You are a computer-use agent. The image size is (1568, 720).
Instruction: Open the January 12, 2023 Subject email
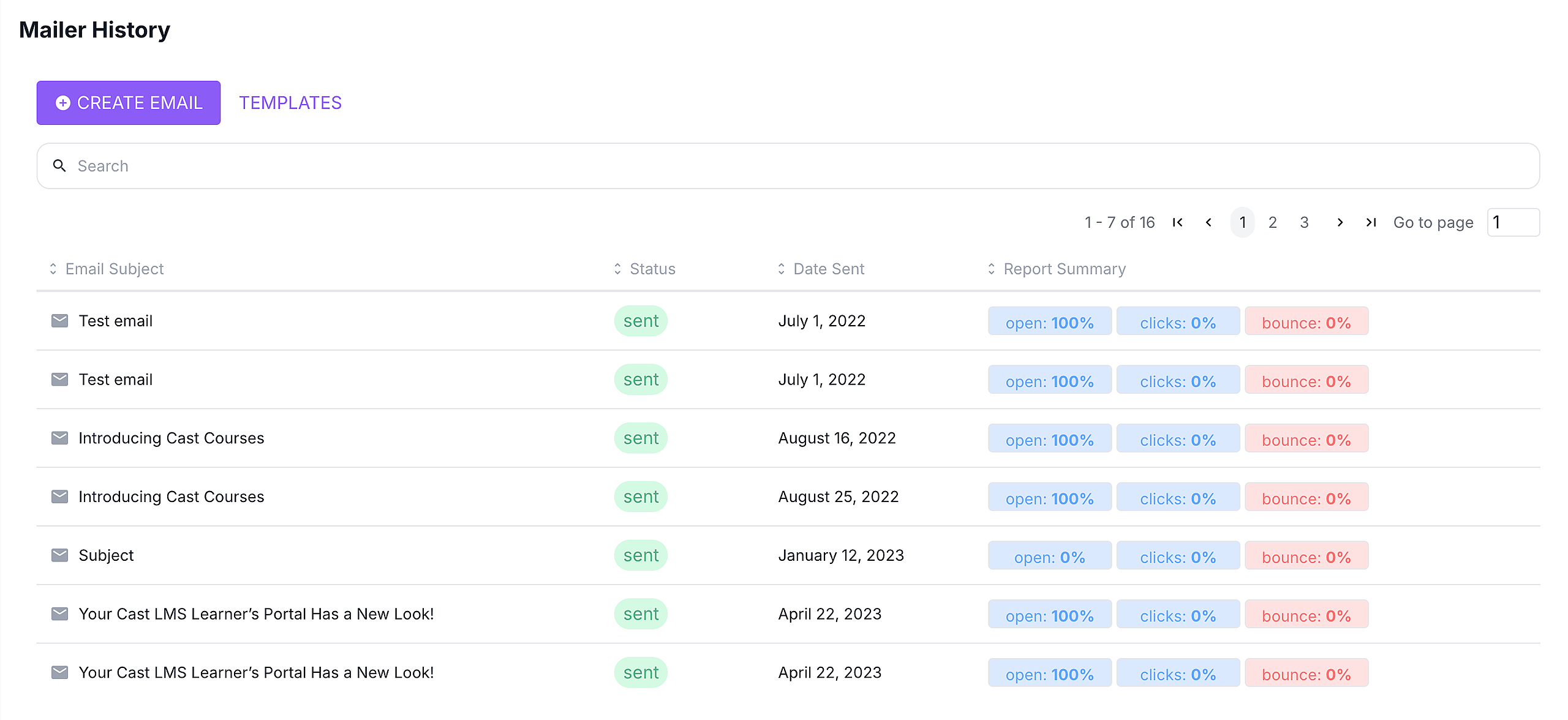[x=106, y=555]
